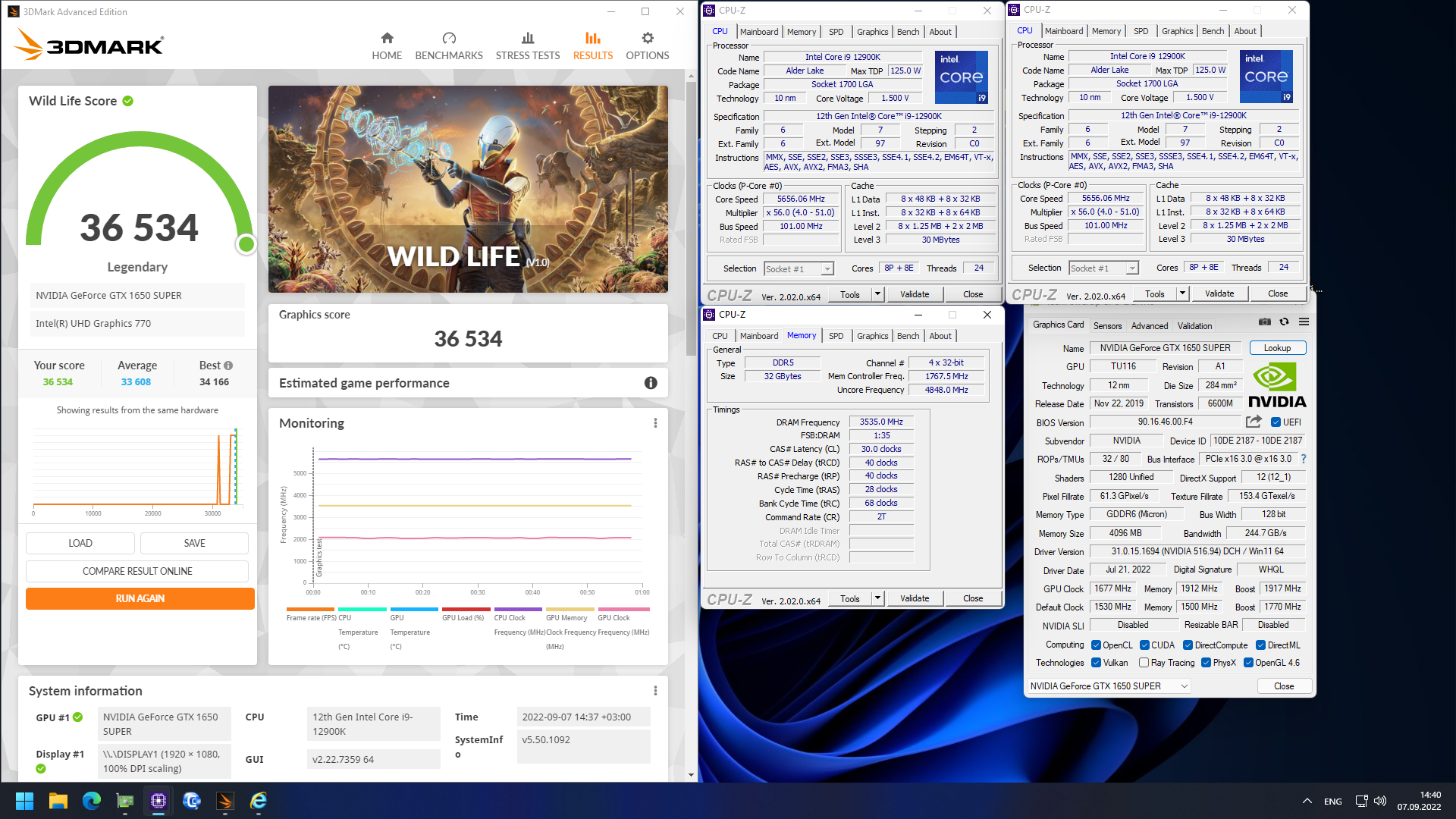The height and width of the screenshot is (819, 1456).
Task: Open Sensors tab in GPU-Z
Action: [x=1107, y=326]
